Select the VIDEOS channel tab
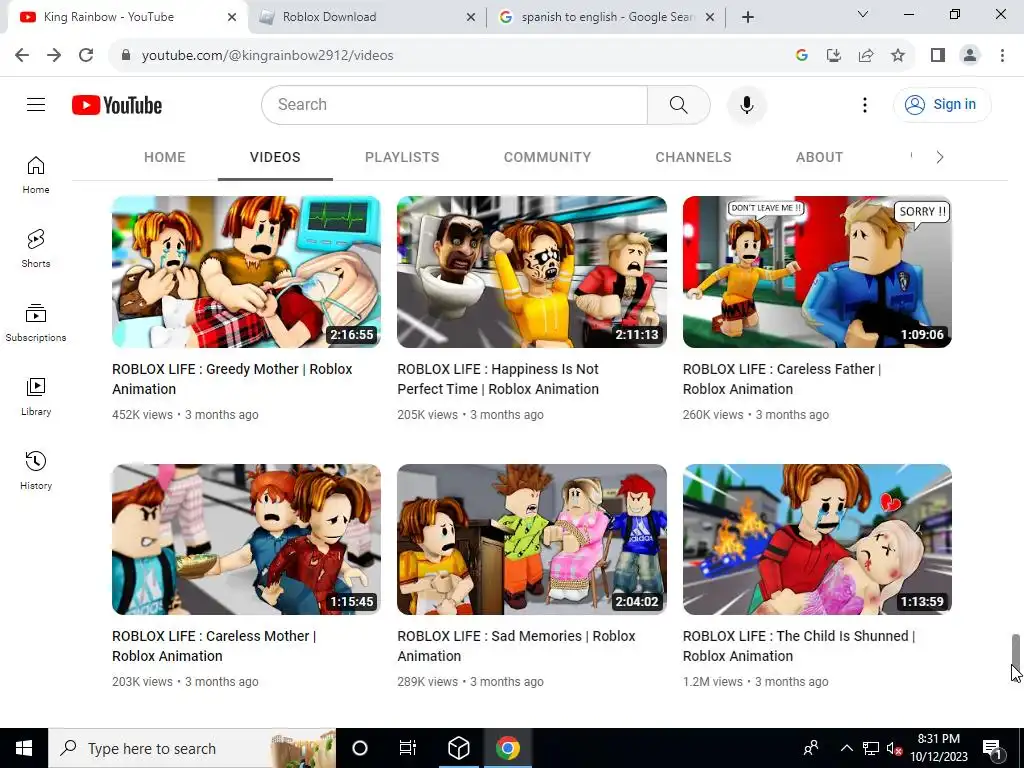This screenshot has height=768, width=1024. [275, 157]
